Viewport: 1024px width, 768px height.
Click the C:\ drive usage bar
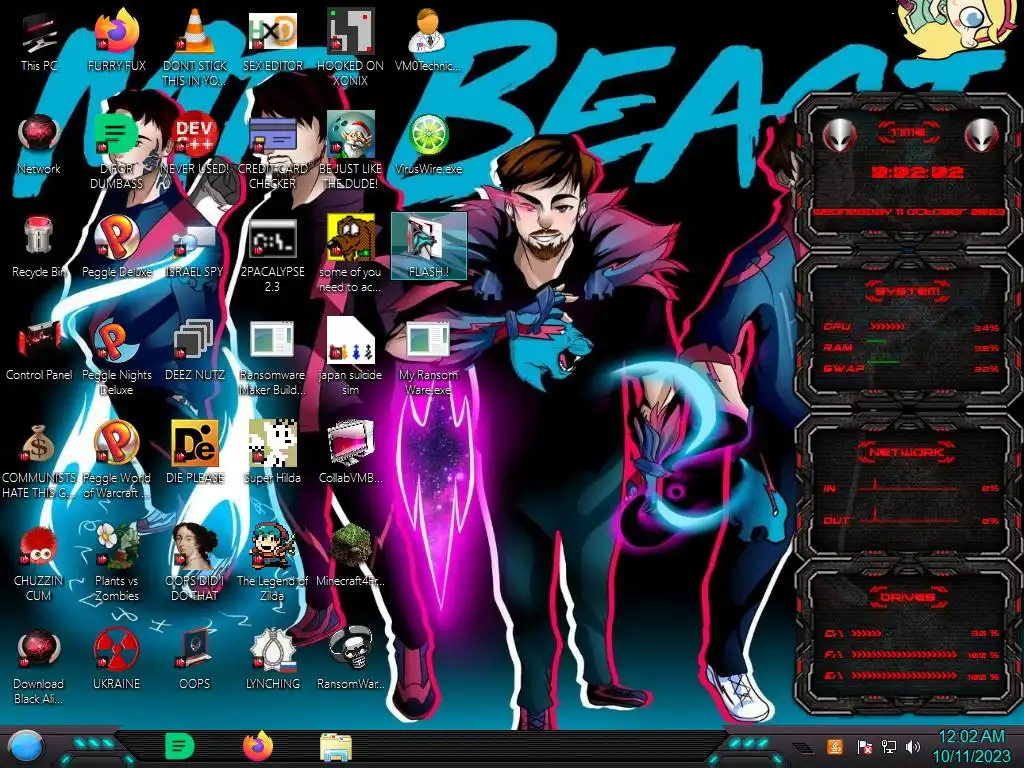point(867,633)
